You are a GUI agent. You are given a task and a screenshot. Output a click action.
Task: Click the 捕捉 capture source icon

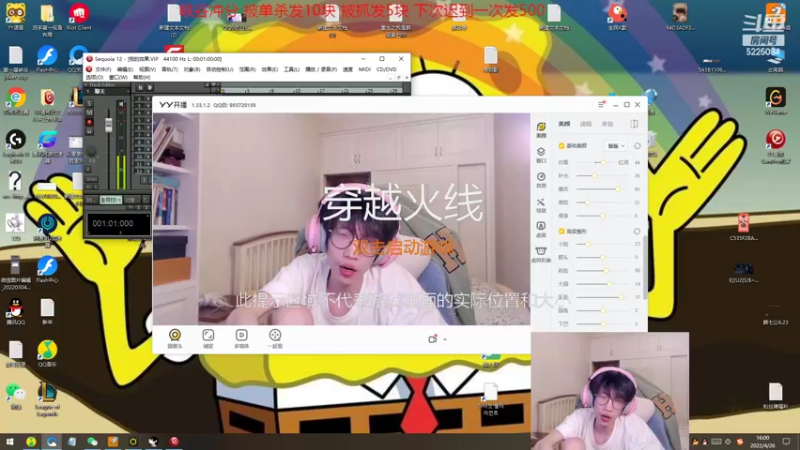[208, 339]
